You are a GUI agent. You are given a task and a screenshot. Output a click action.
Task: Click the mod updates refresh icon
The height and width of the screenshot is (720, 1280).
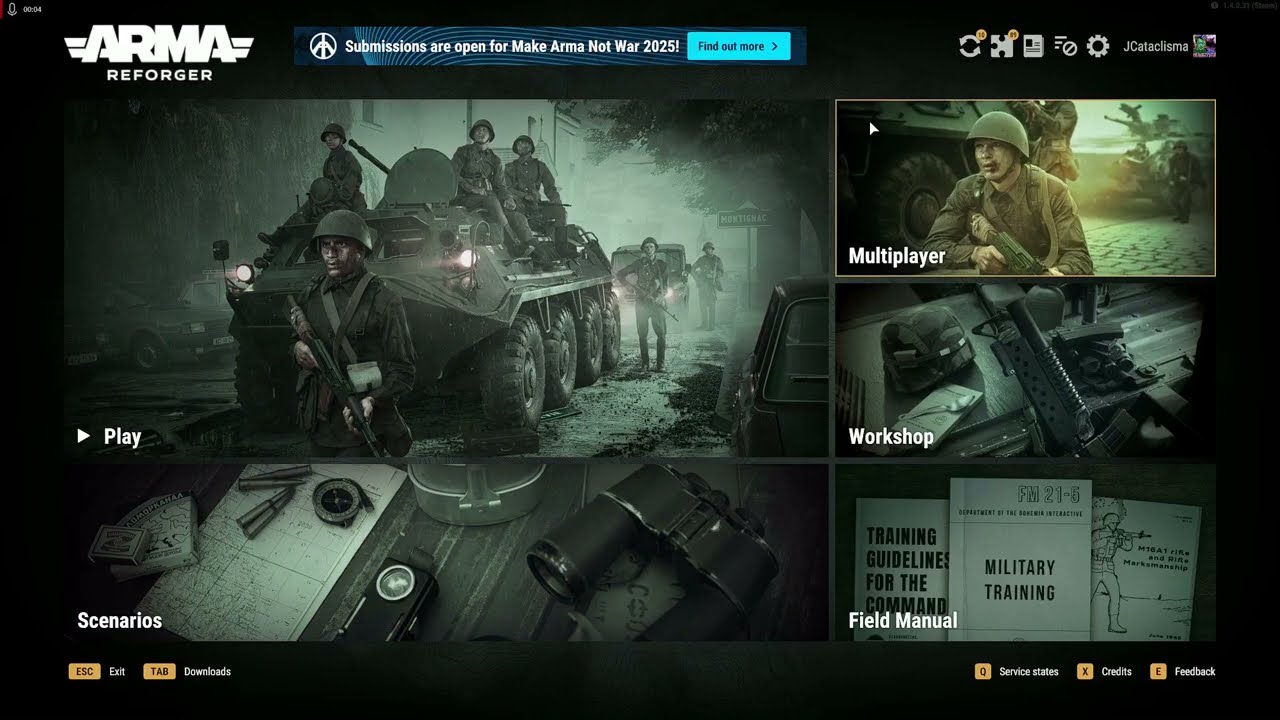969,46
